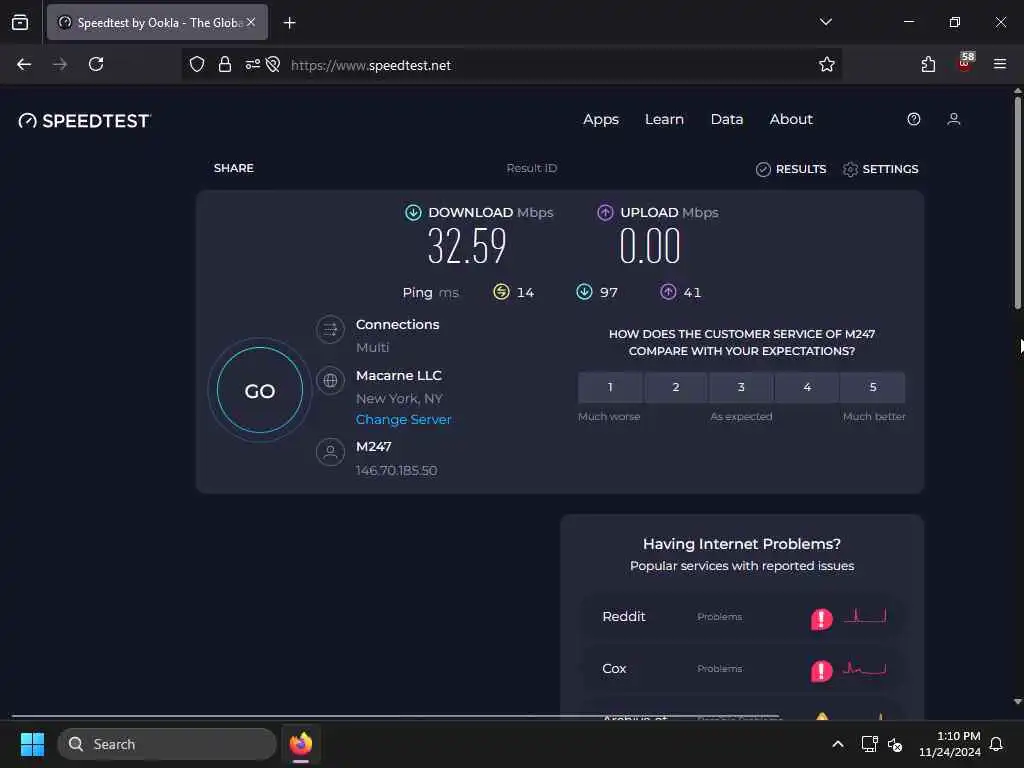Click the provider person icon next to M247
This screenshot has height=768, width=1024.
pos(330,451)
